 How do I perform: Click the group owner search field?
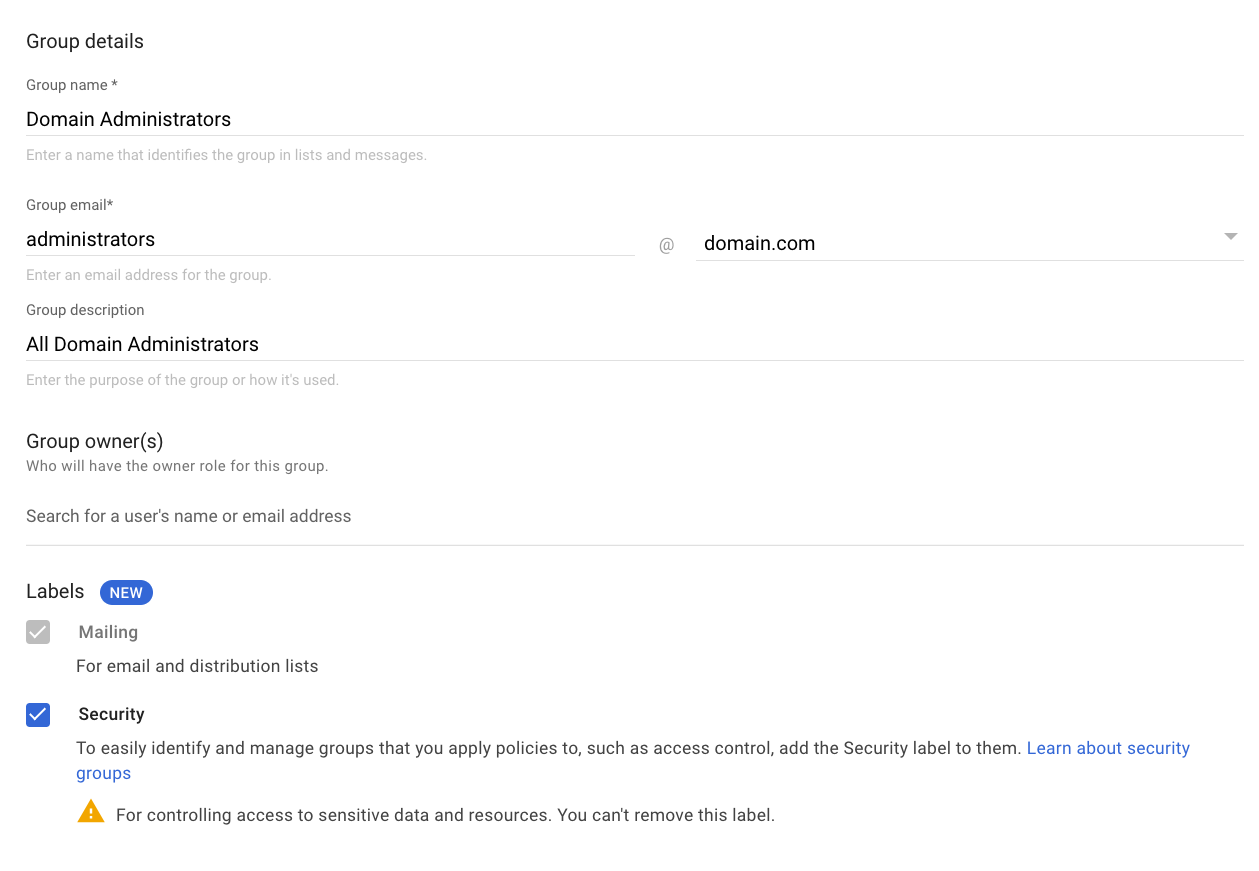(x=634, y=516)
